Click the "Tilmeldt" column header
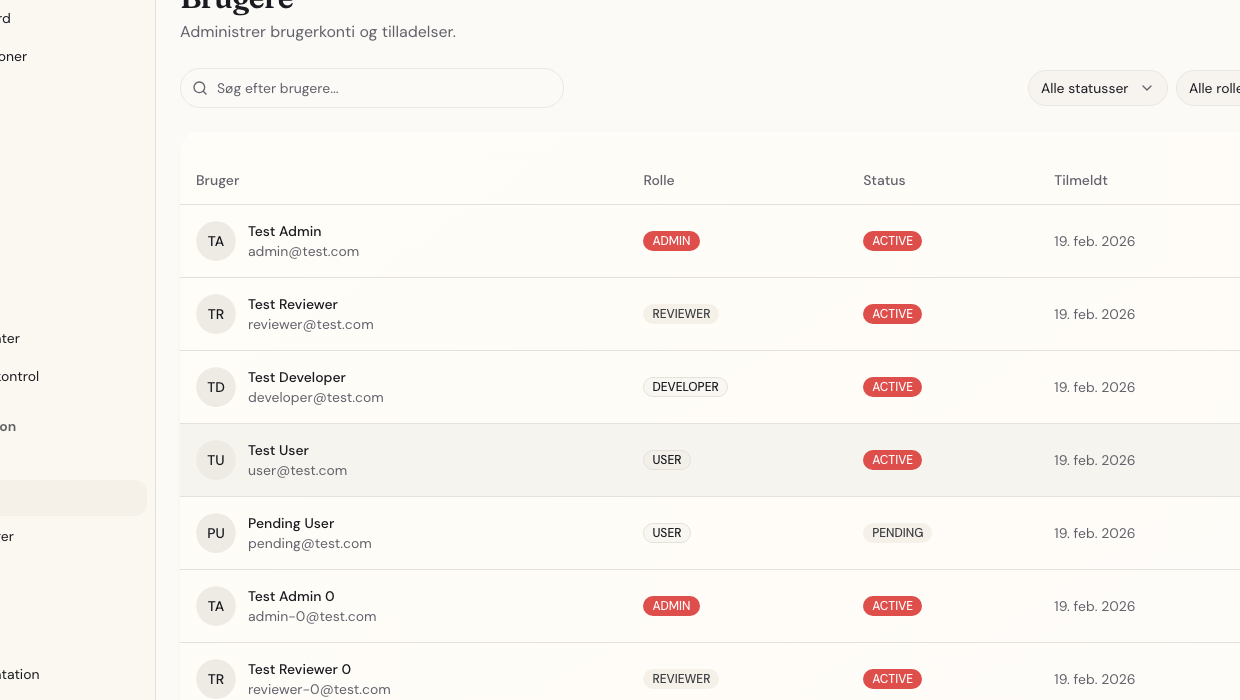 coord(1080,181)
